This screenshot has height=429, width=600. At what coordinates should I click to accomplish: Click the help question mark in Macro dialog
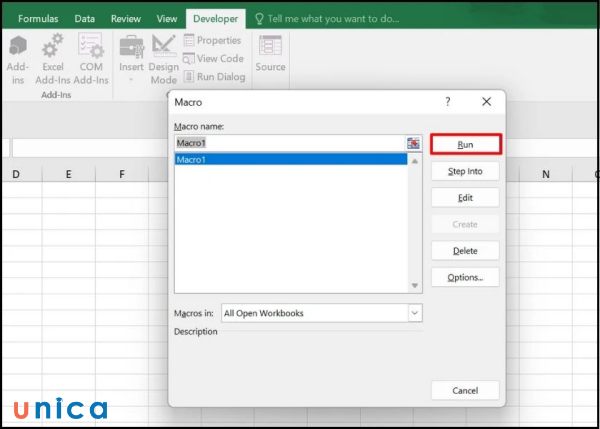pyautogui.click(x=448, y=102)
